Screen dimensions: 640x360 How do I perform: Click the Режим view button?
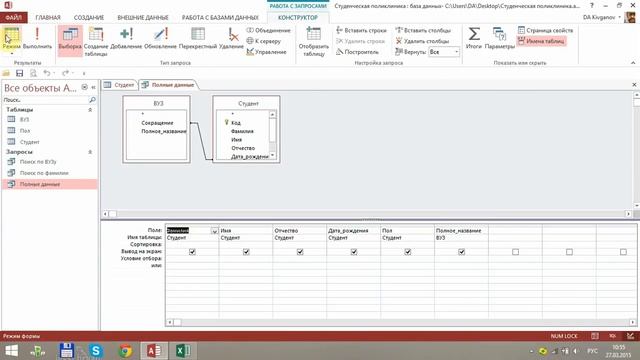tap(11, 37)
